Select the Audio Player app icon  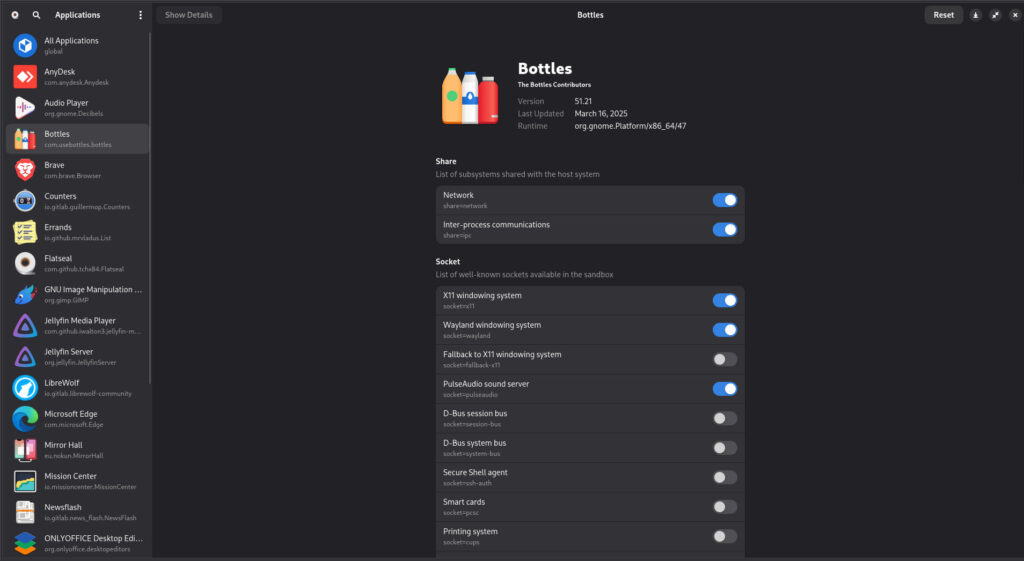point(25,108)
